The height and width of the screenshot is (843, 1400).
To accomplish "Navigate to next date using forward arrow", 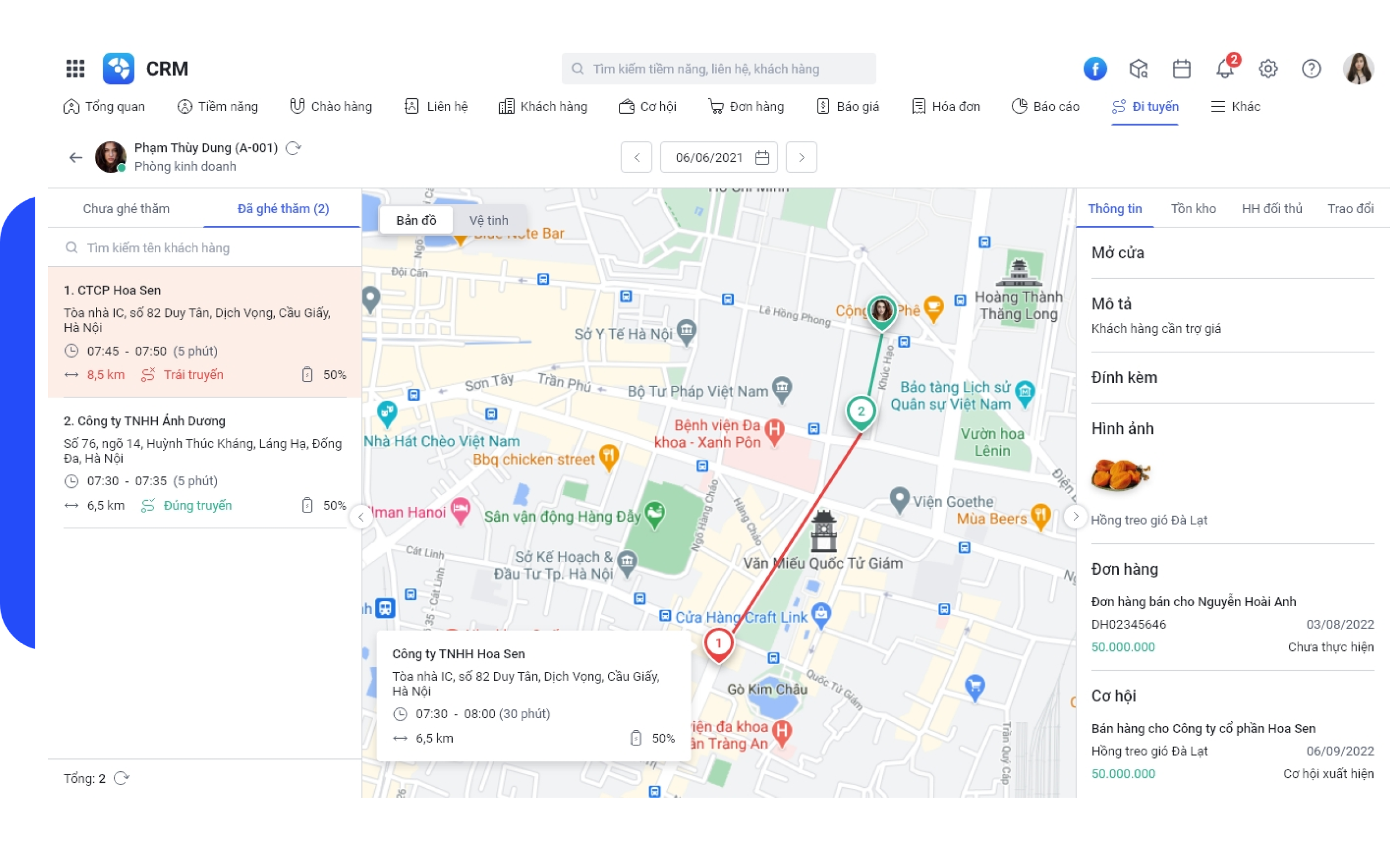I will 800,156.
